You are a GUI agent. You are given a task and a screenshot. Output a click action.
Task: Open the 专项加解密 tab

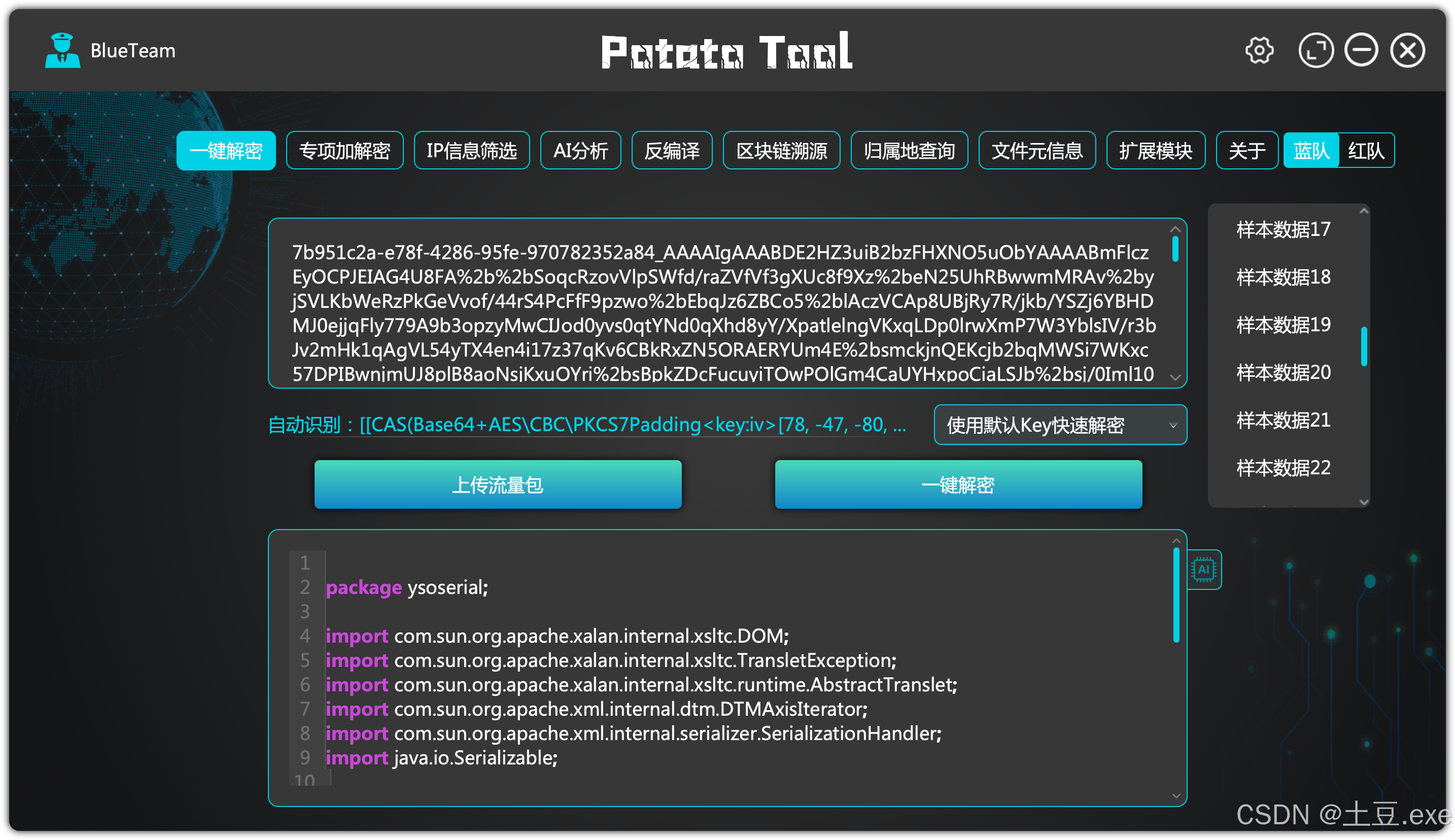point(344,151)
